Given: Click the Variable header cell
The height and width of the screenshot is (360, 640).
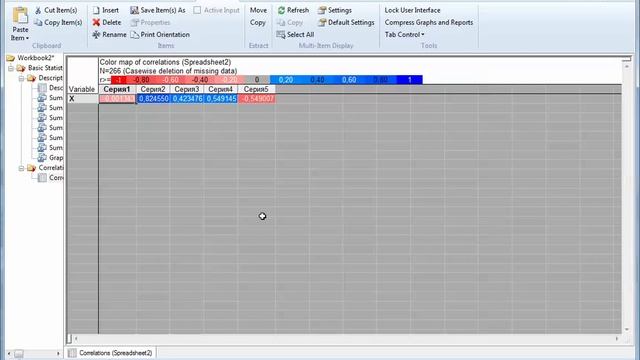Looking at the screenshot, I should coord(82,89).
